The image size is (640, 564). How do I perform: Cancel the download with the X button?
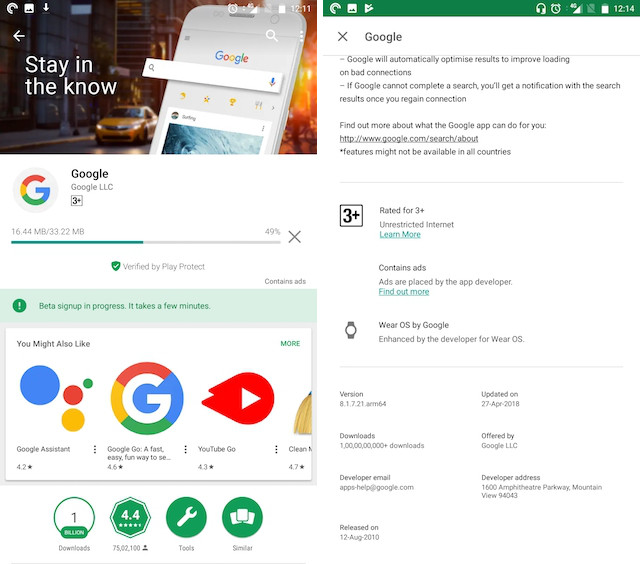click(x=294, y=237)
